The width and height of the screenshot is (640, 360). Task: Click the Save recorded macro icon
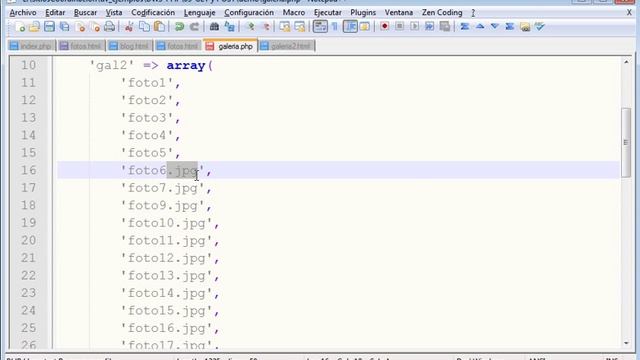pos(445,27)
